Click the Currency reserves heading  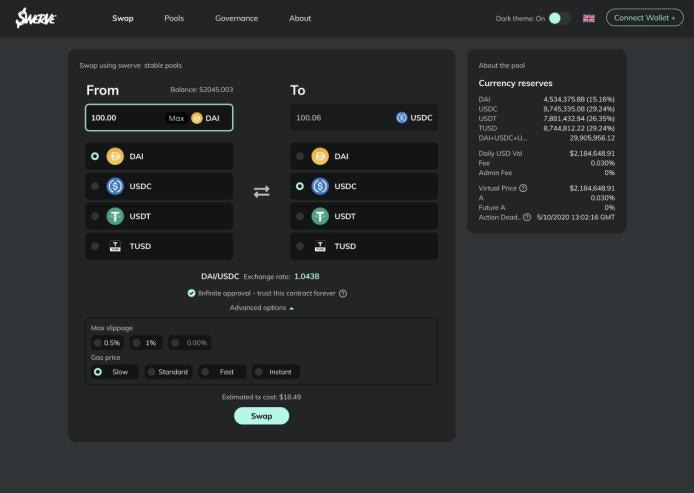point(515,83)
